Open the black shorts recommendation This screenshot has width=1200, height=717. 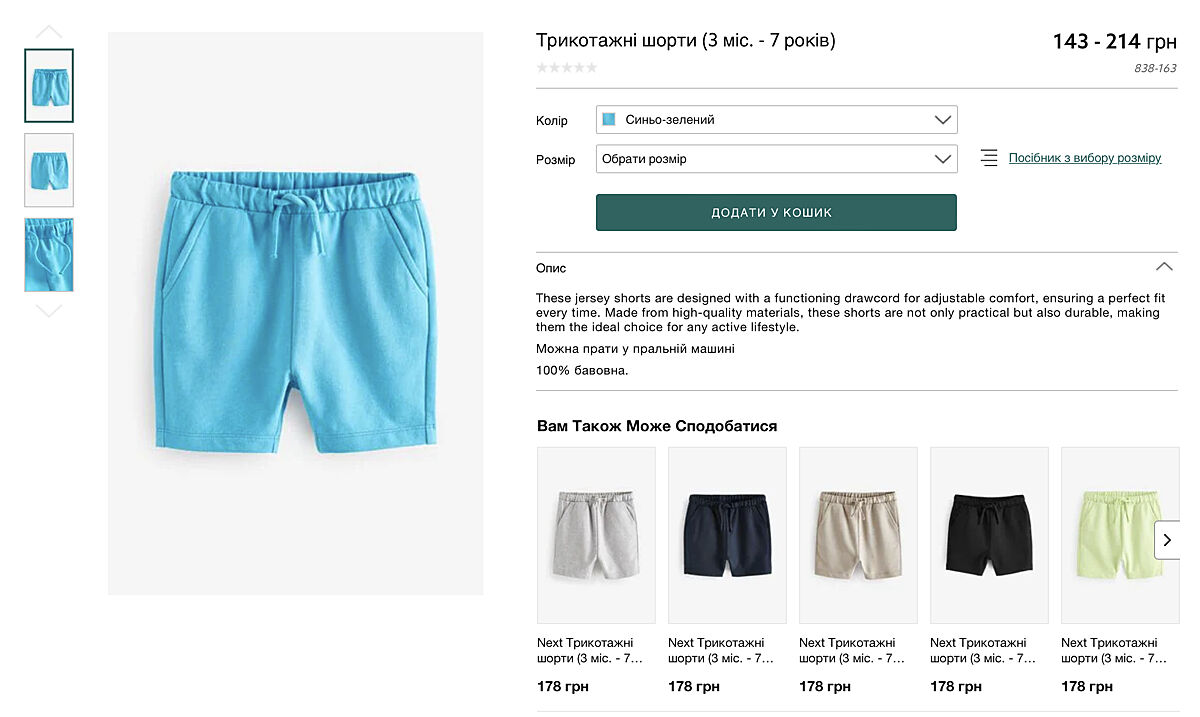click(x=989, y=535)
